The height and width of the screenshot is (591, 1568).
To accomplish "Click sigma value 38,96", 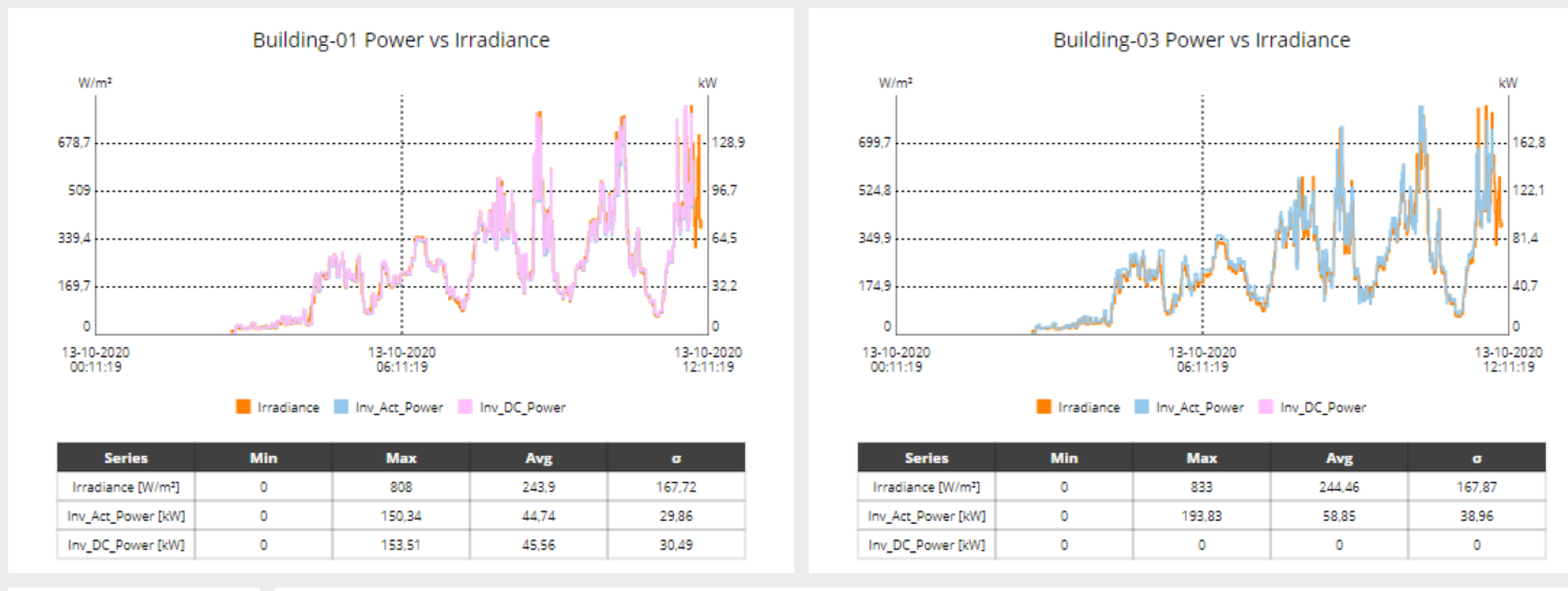I will [x=1476, y=516].
